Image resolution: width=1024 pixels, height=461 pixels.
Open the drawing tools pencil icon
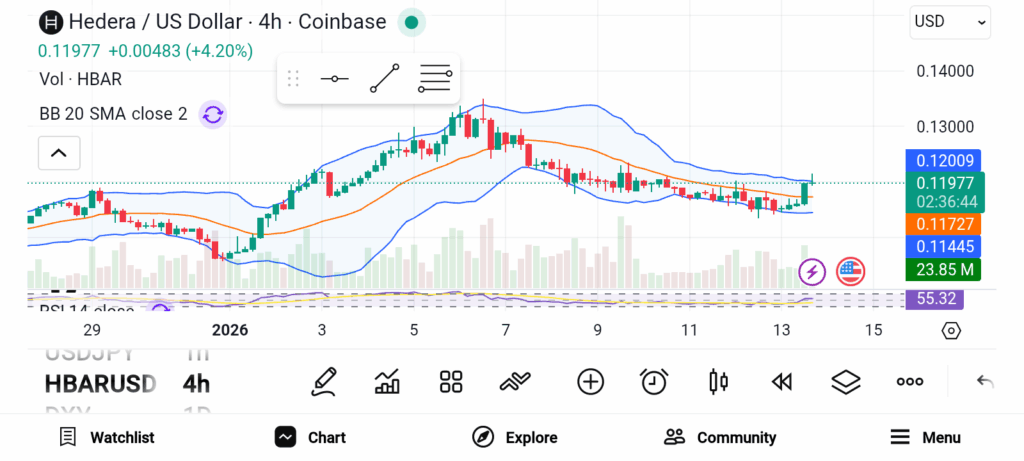coord(323,381)
